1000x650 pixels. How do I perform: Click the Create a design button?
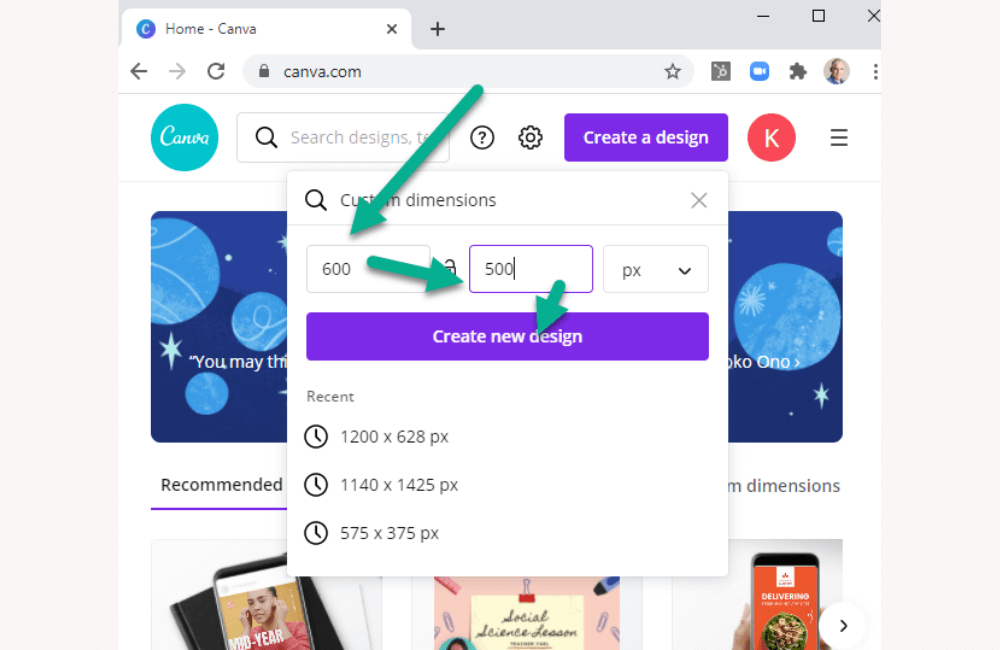click(646, 138)
